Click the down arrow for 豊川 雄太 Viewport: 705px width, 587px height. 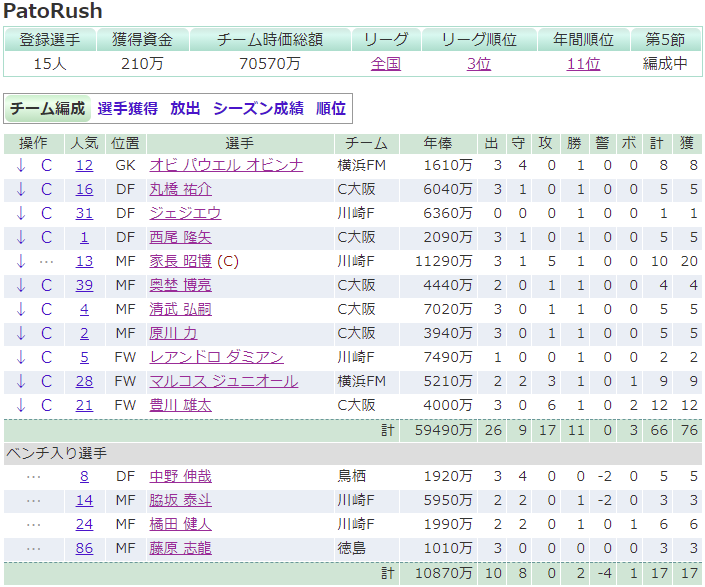click(x=21, y=405)
